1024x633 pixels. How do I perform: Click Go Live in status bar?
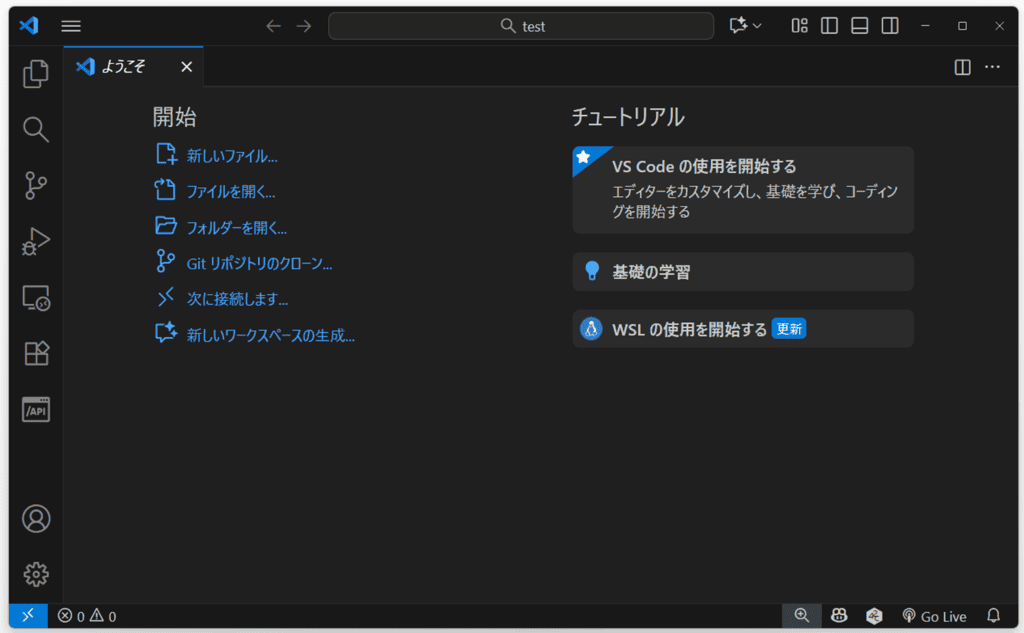click(934, 616)
